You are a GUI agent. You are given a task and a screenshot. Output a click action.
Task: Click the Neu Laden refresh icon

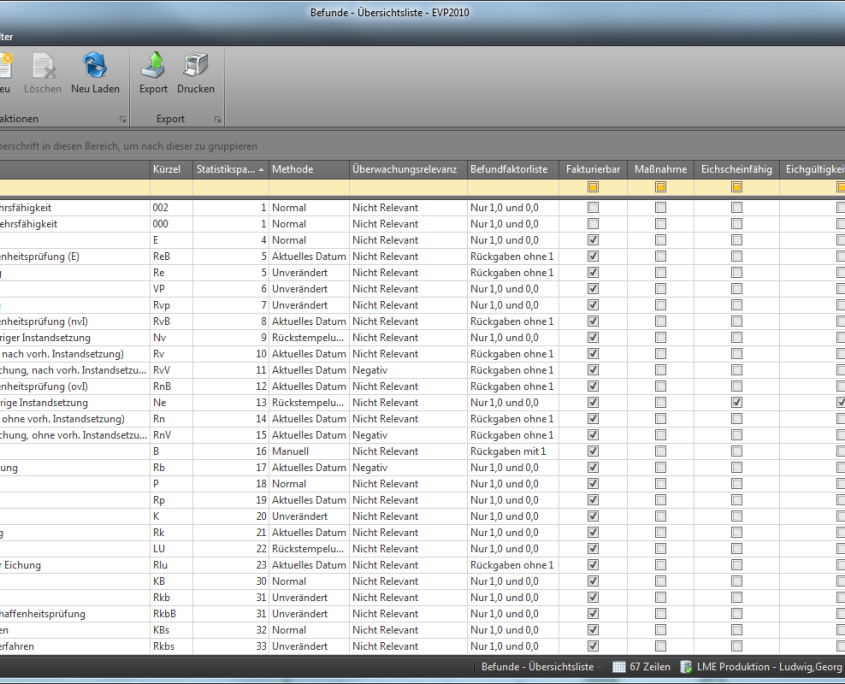point(95,65)
